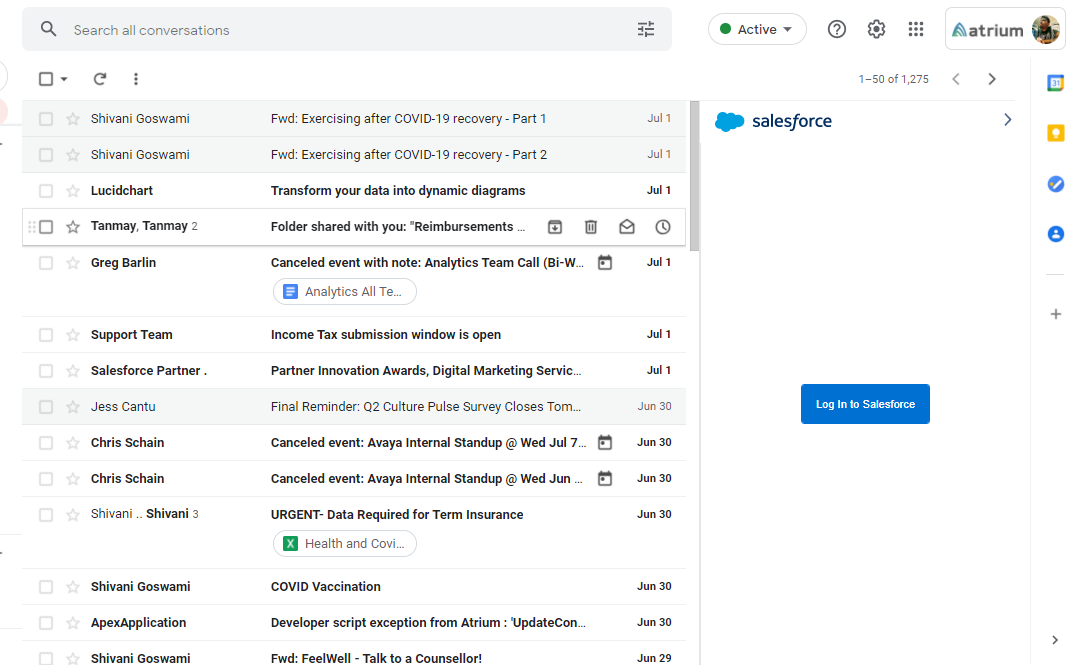1080x665 pixels.
Task: Open Google Keep in side panel
Action: (1055, 133)
